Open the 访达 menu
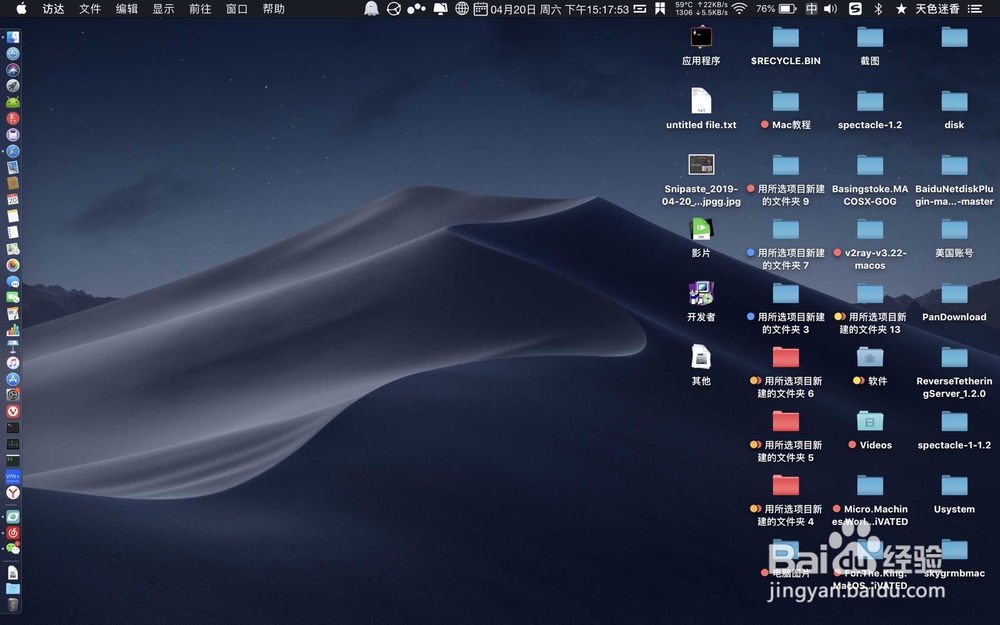Screen dimensions: 1000x625 54,9
